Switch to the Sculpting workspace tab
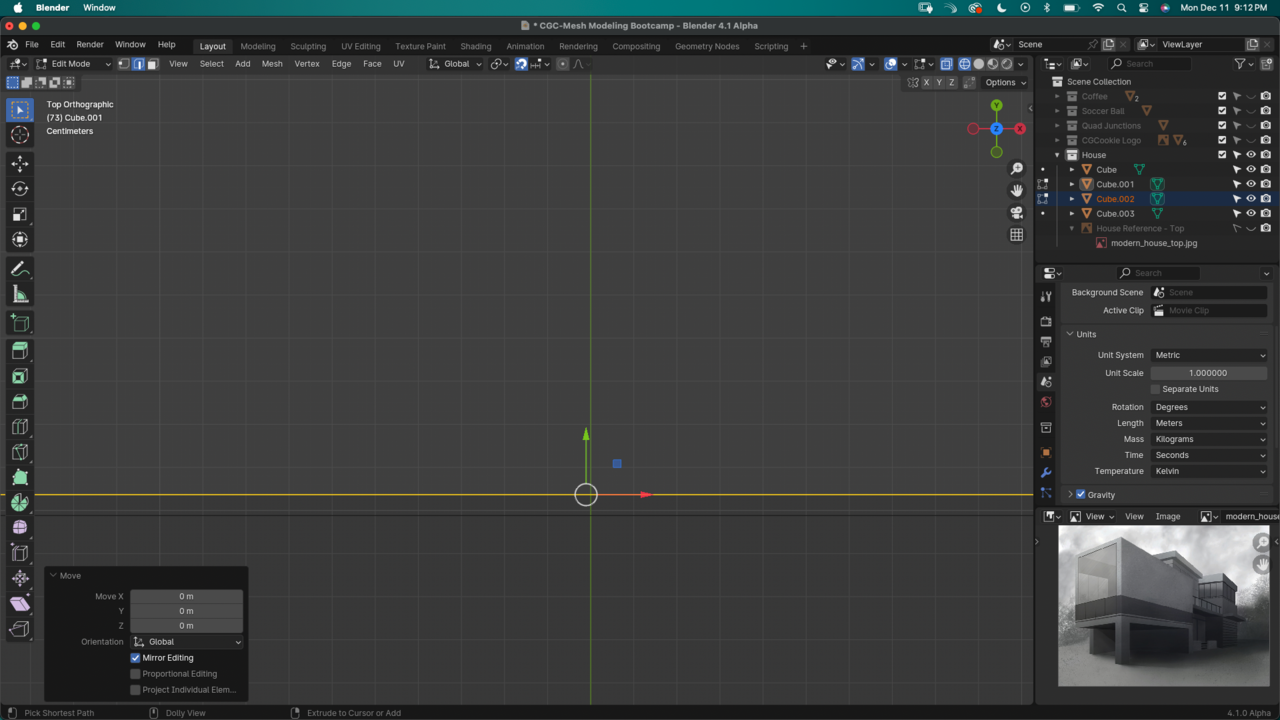The width and height of the screenshot is (1280, 720). click(x=308, y=46)
